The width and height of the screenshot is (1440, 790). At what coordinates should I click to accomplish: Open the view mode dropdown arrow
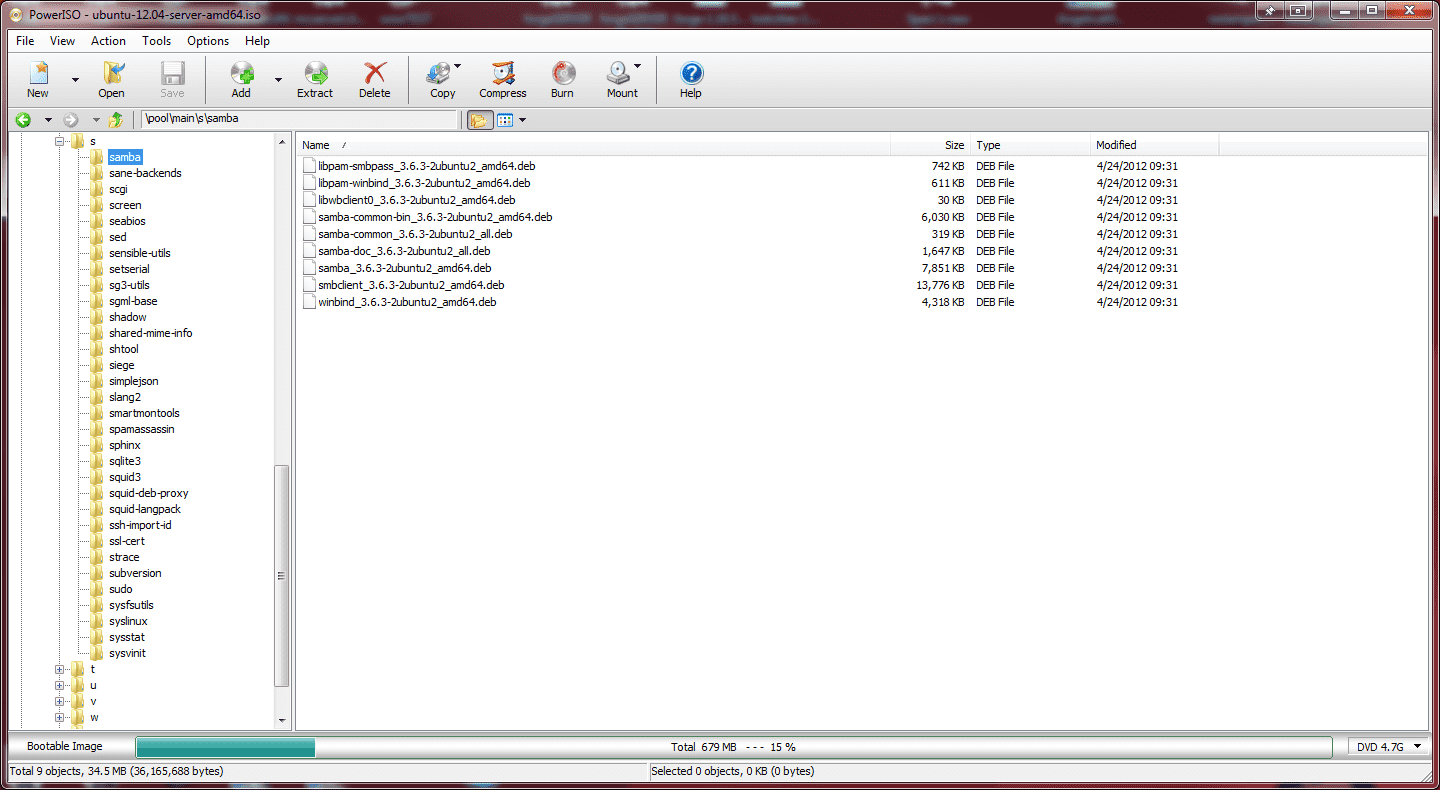click(x=522, y=120)
